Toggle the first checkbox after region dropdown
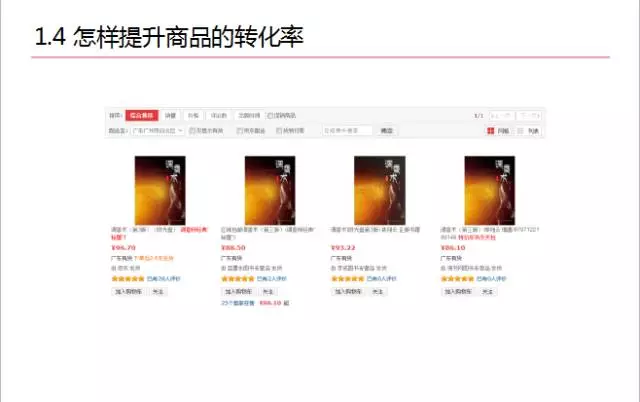Viewport: 640px width, 402px height. [x=192, y=131]
